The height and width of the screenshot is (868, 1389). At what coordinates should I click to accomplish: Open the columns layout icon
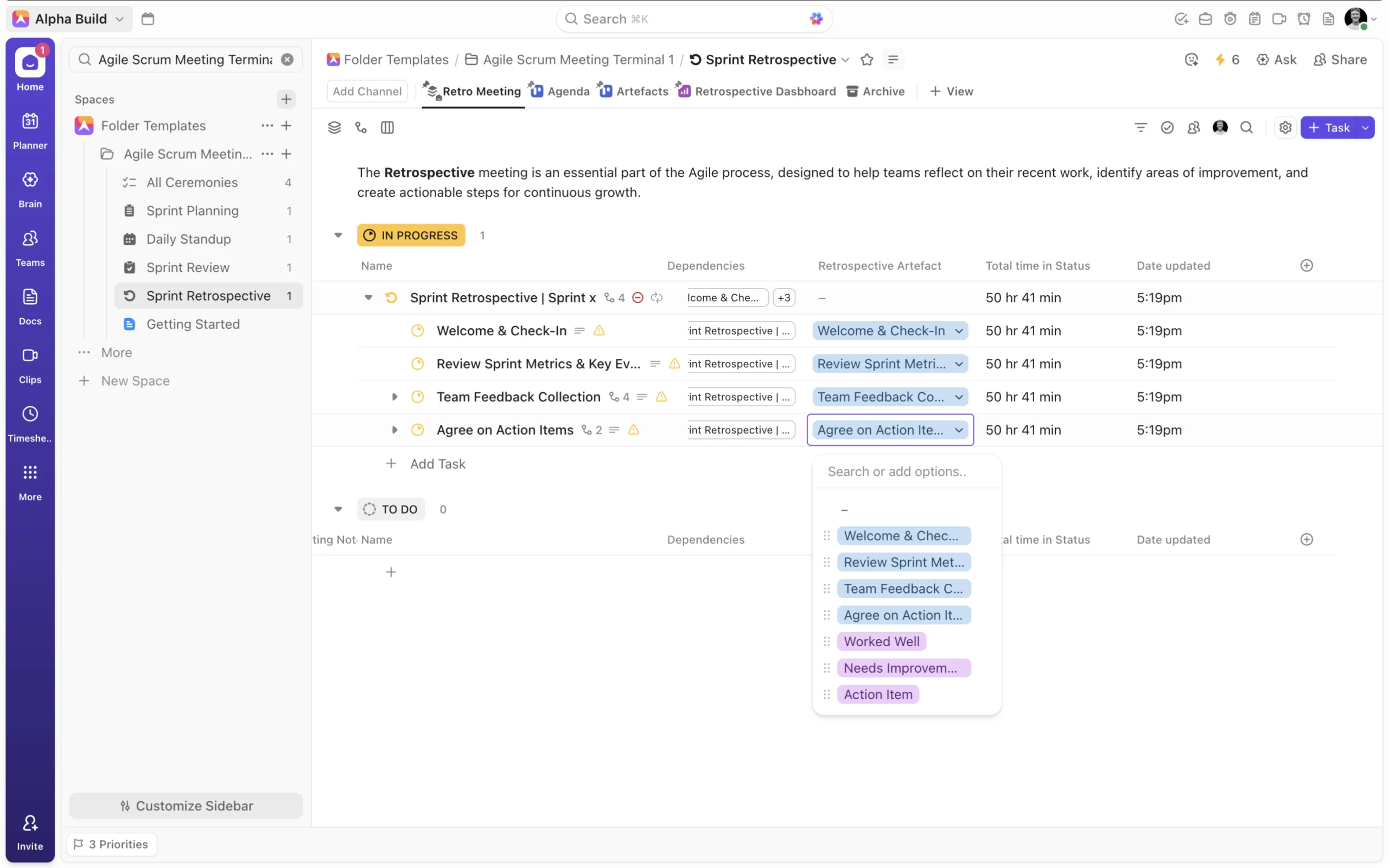point(387,127)
